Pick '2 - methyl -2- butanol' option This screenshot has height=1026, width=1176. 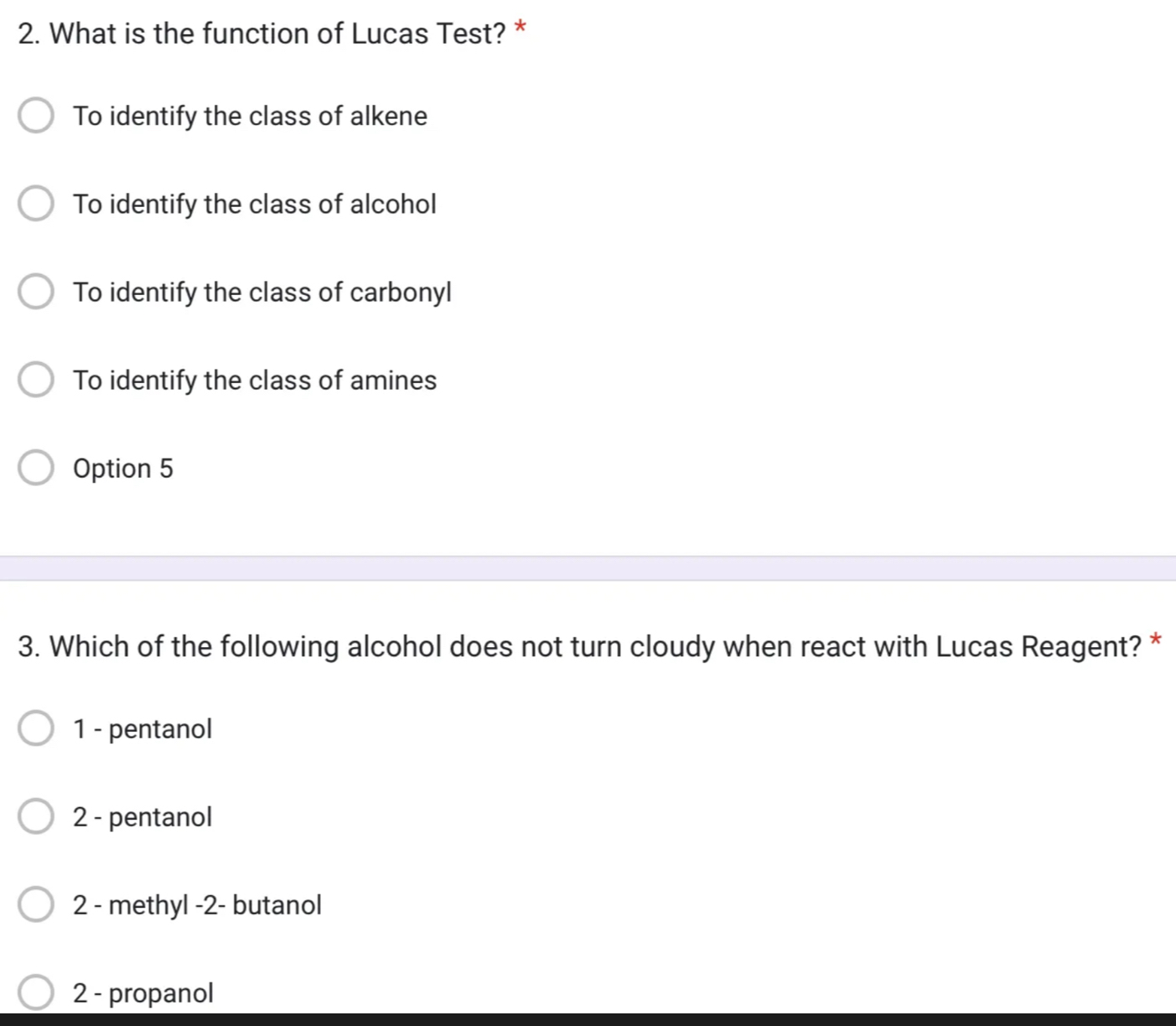click(35, 904)
